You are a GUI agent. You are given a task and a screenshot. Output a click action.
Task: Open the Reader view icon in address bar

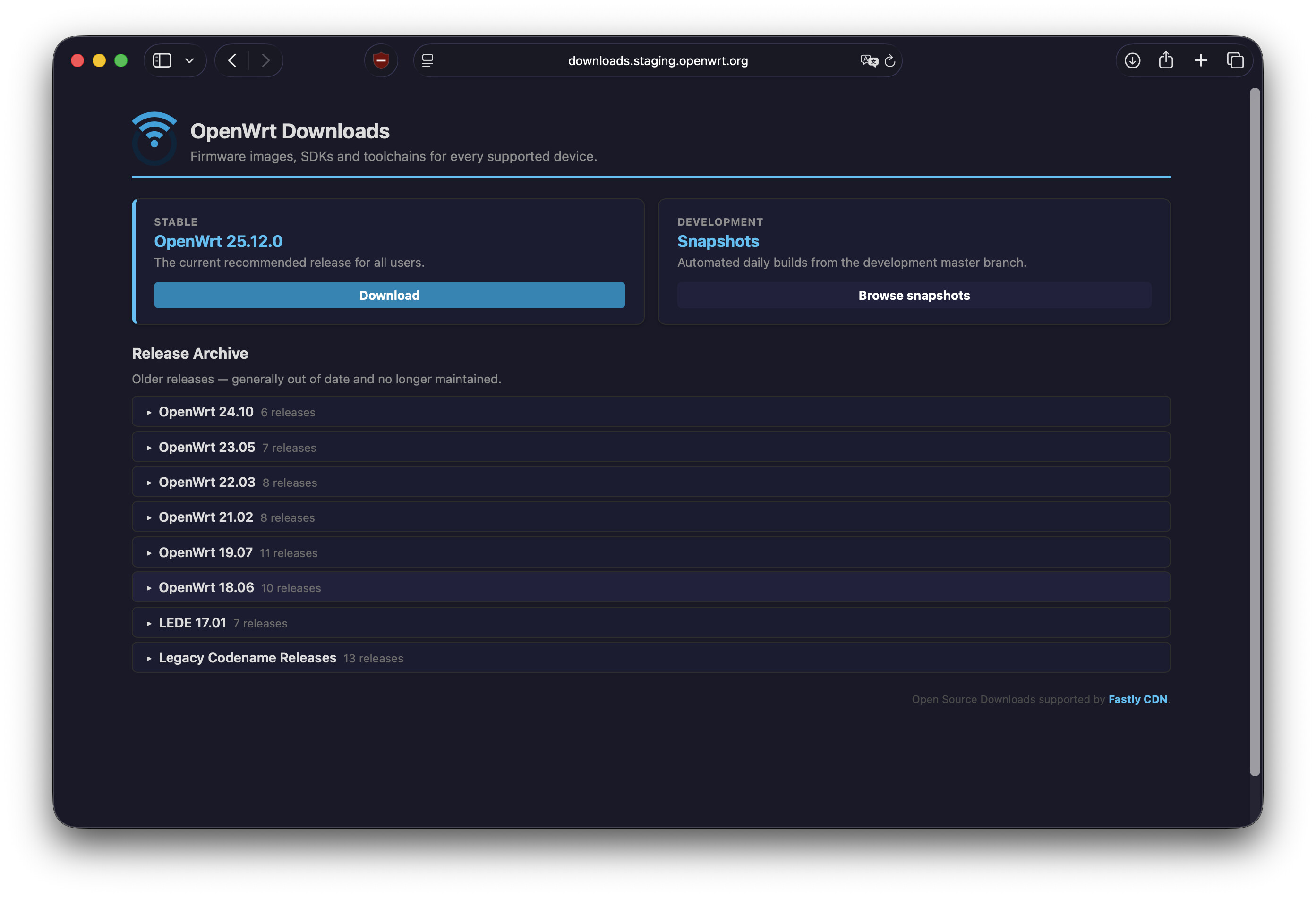click(427, 60)
